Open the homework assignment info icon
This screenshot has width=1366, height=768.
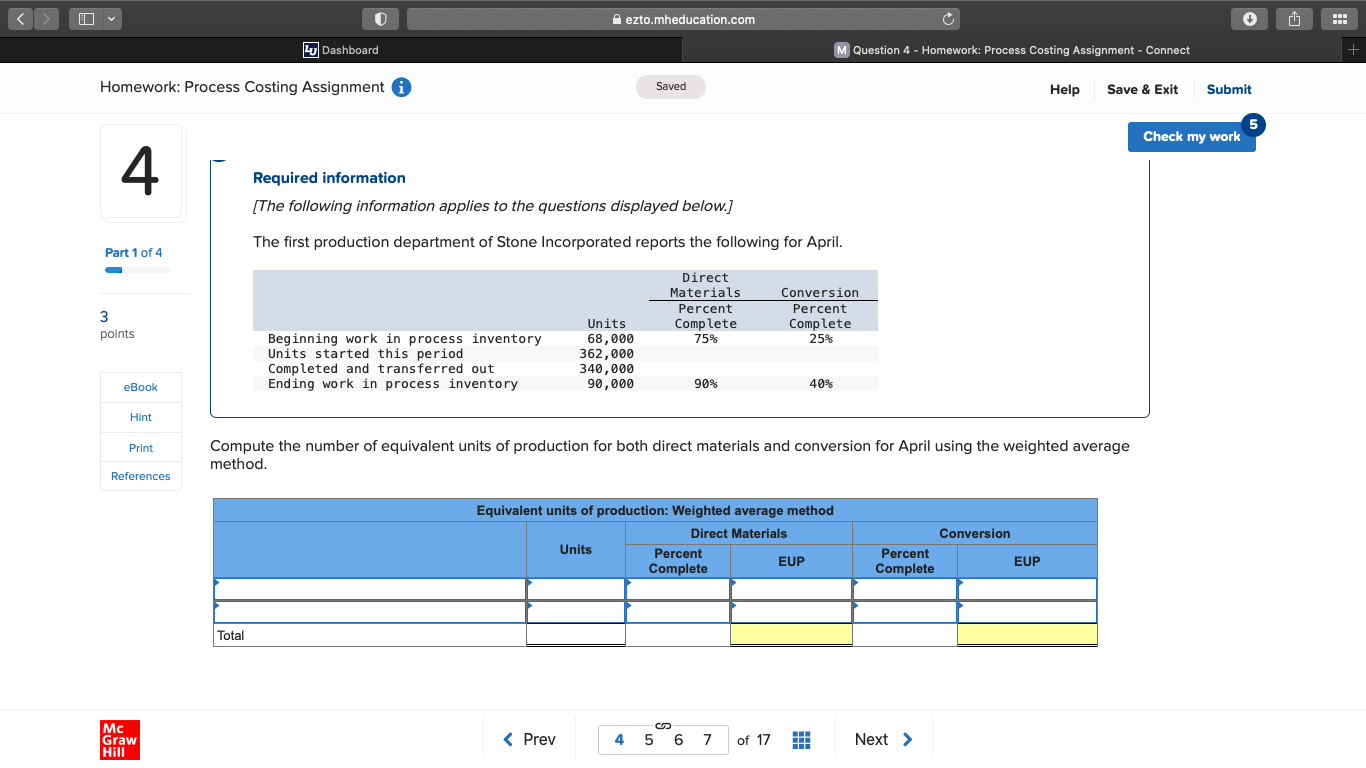[x=400, y=87]
